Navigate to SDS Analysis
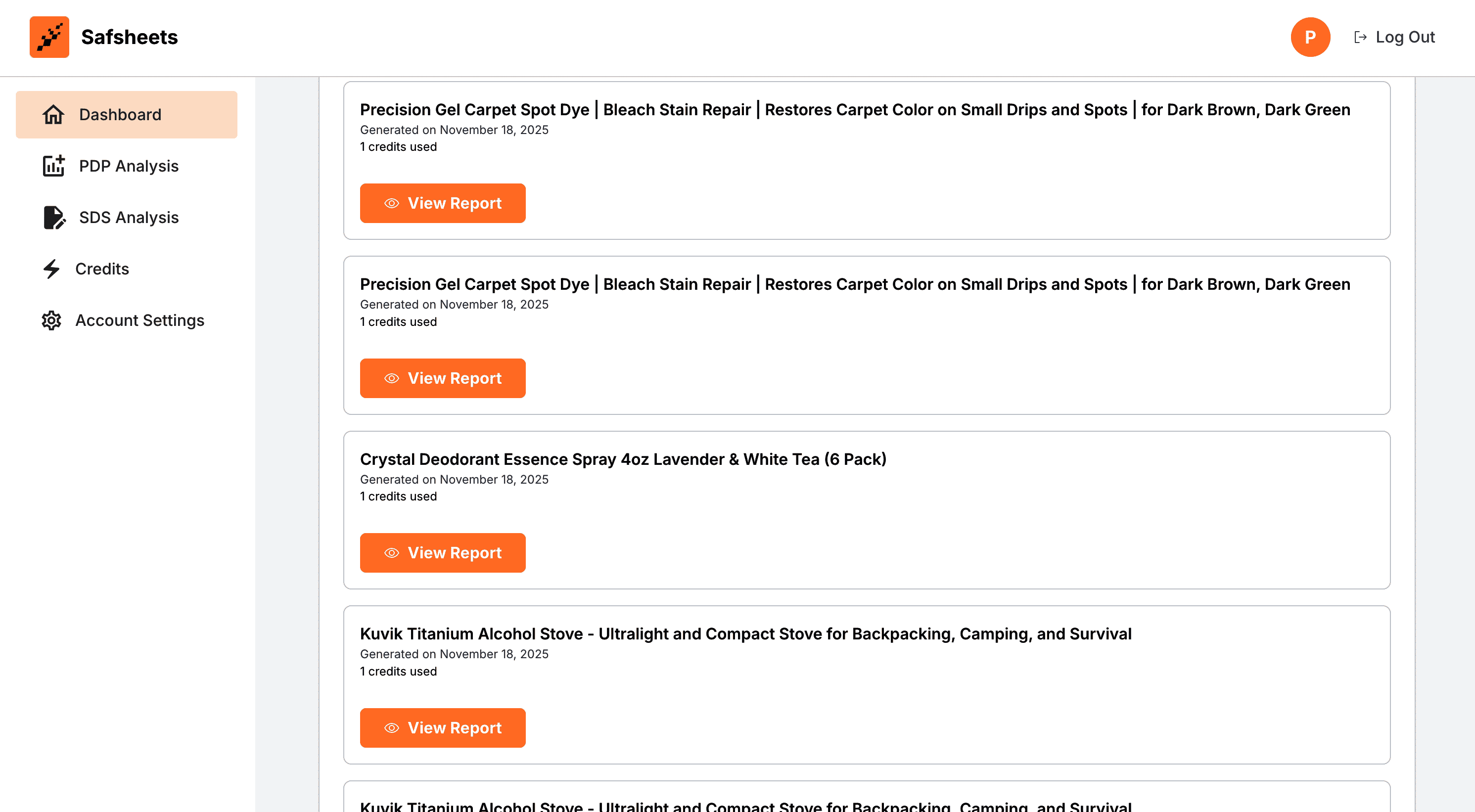The height and width of the screenshot is (812, 1475). click(x=129, y=218)
